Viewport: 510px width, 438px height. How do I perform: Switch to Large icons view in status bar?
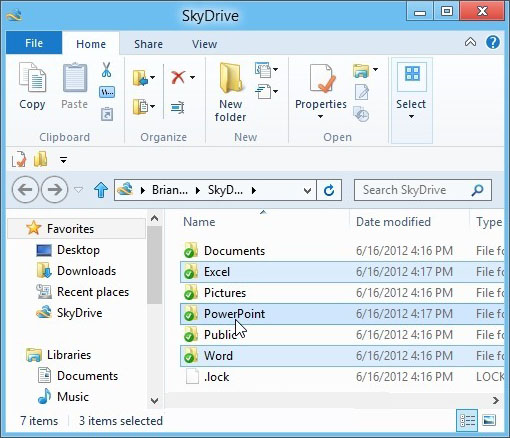pyautogui.click(x=489, y=420)
